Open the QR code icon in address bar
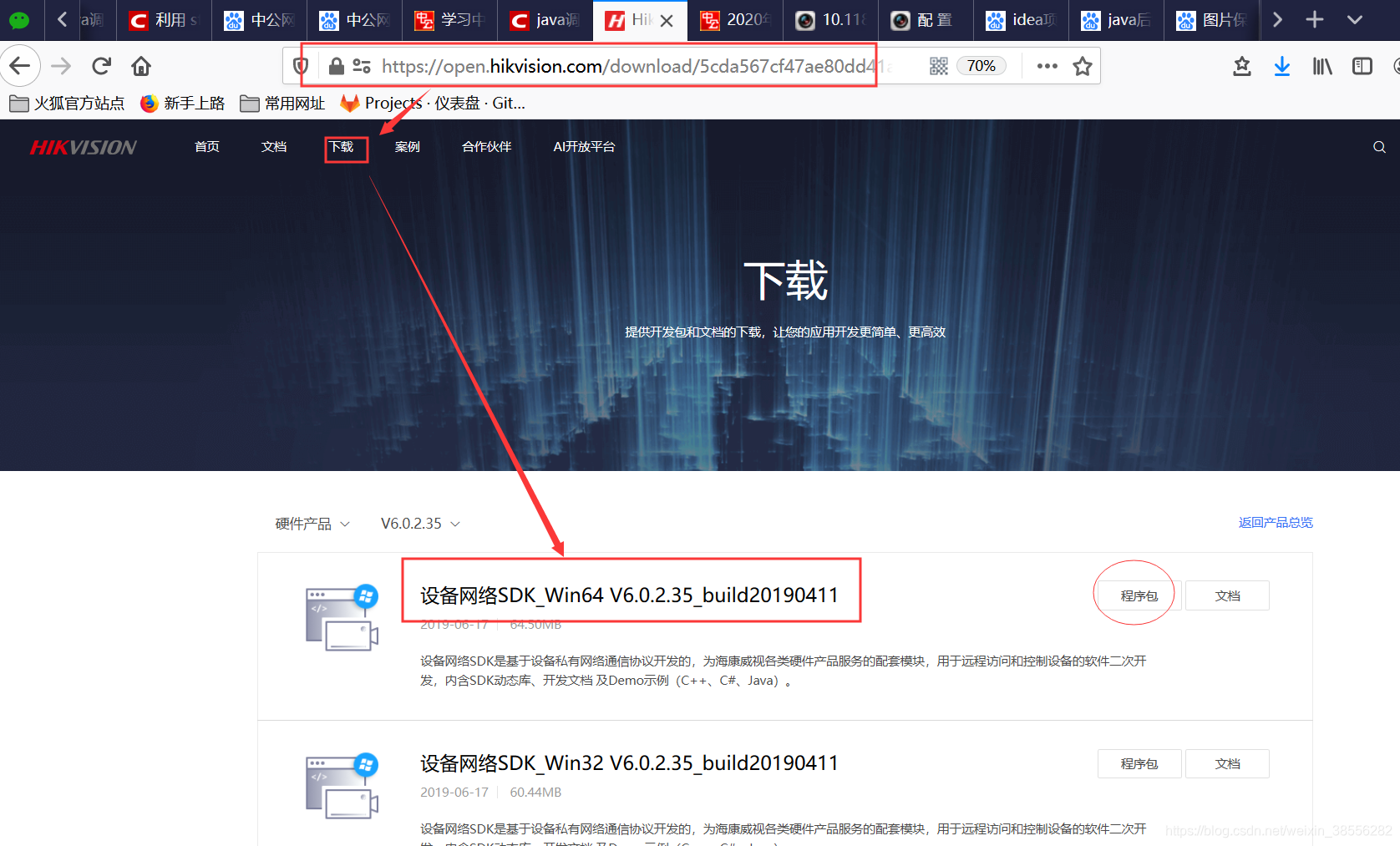This screenshot has width=1400, height=846. pyautogui.click(x=939, y=66)
